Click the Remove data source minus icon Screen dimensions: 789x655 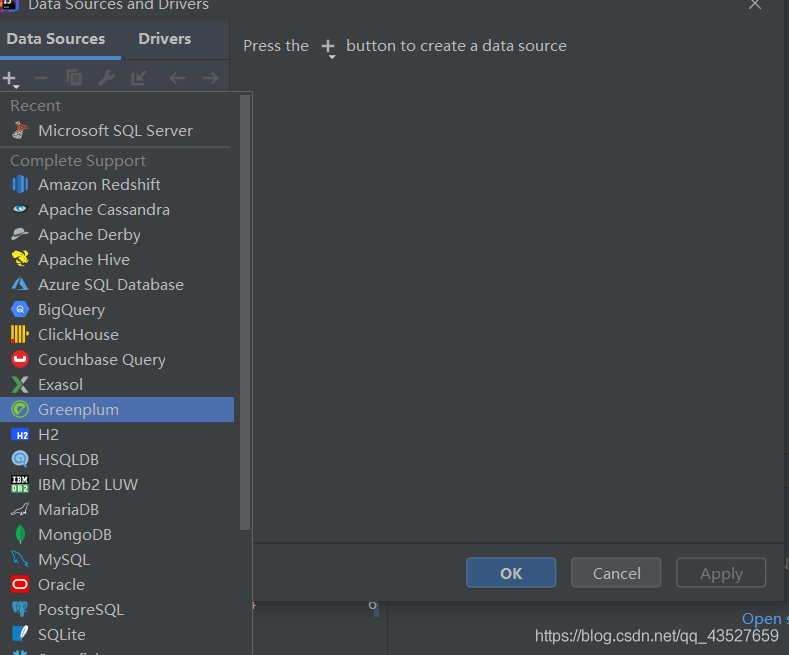point(41,78)
